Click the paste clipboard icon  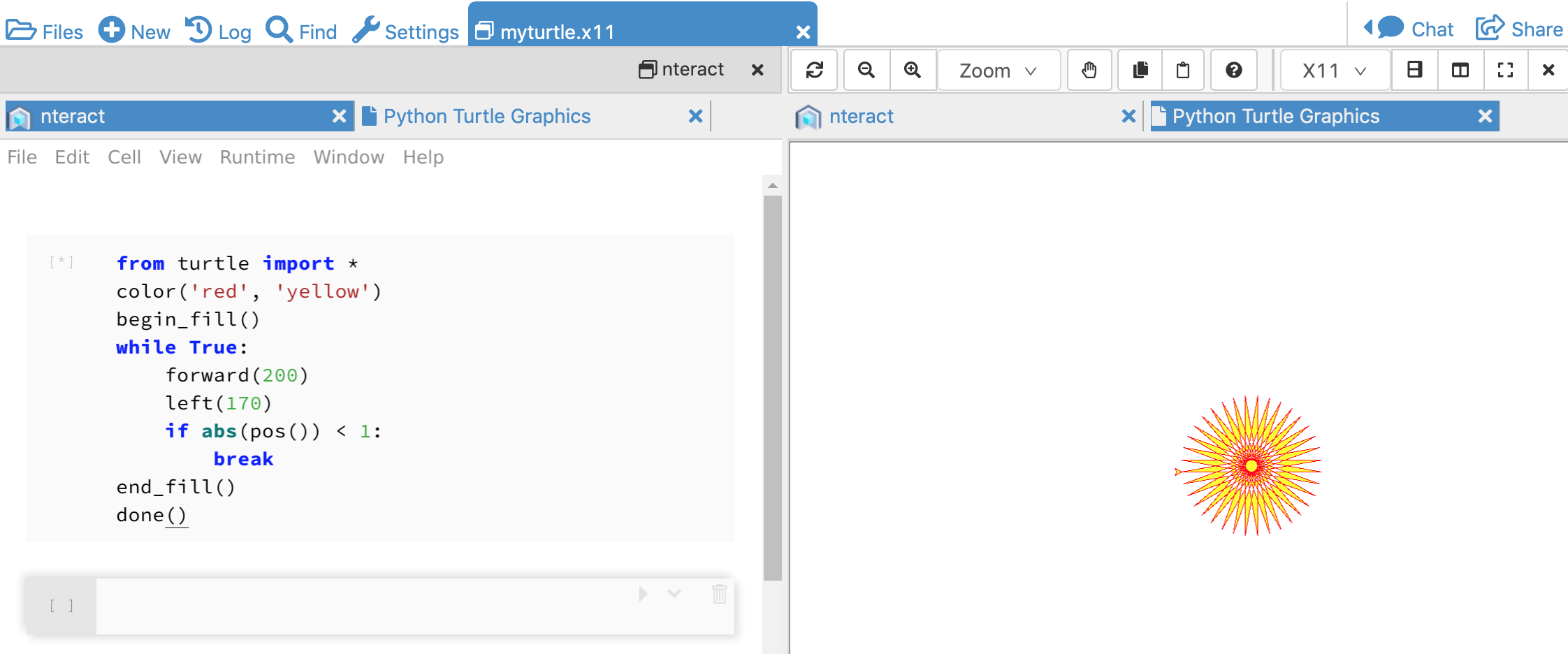coord(1184,70)
